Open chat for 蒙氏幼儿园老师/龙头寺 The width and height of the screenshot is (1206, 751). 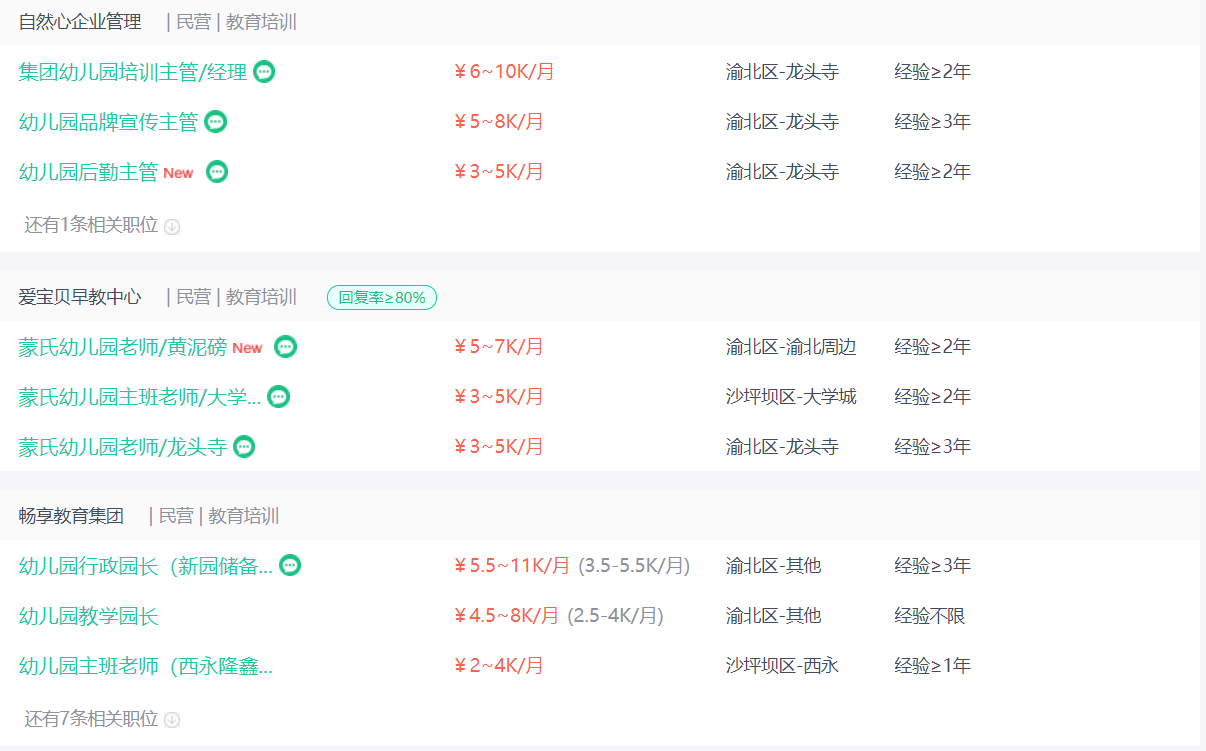tap(244, 447)
